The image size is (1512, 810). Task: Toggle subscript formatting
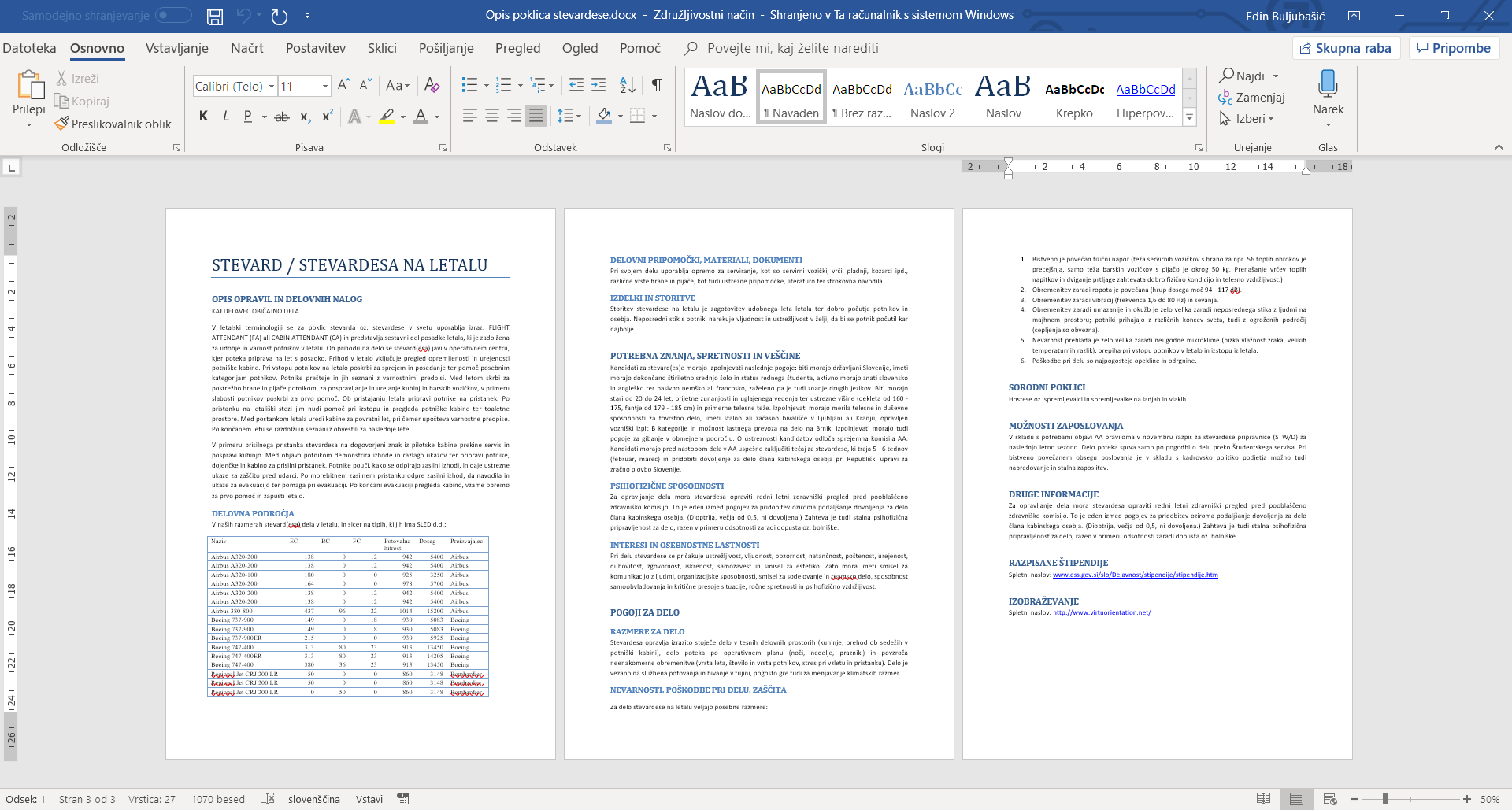coord(305,117)
